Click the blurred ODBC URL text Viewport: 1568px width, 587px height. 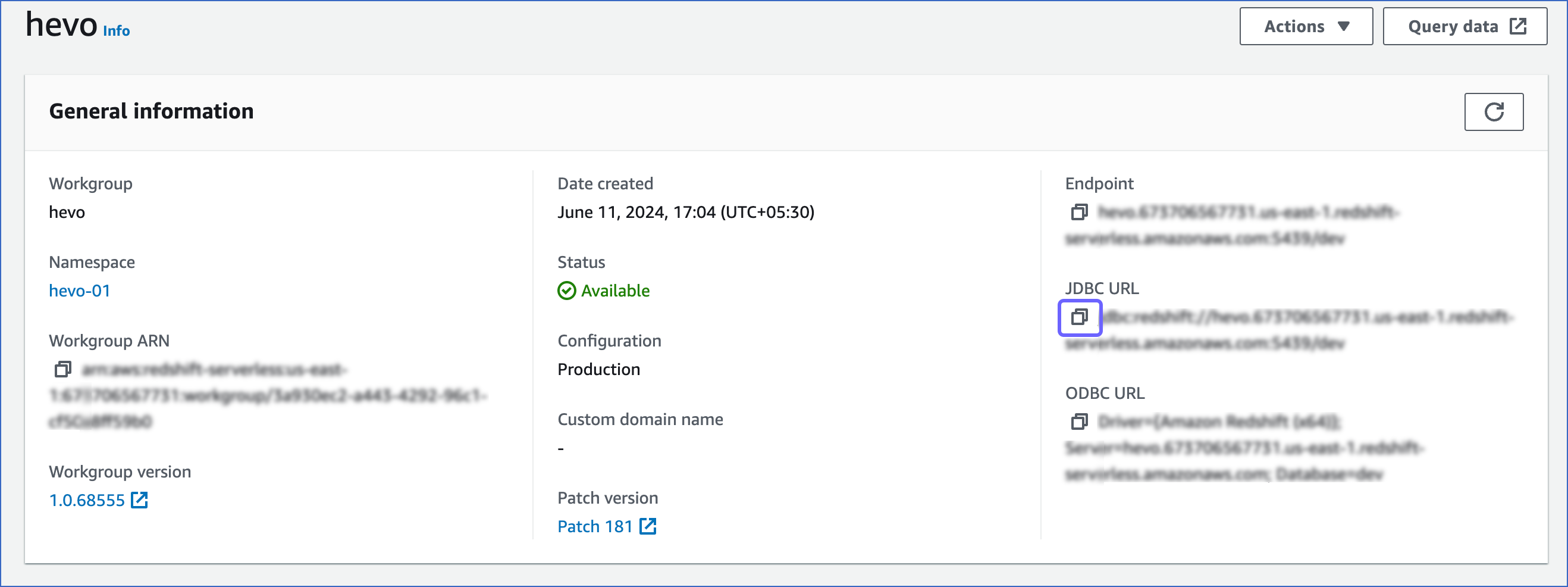(x=1245, y=448)
